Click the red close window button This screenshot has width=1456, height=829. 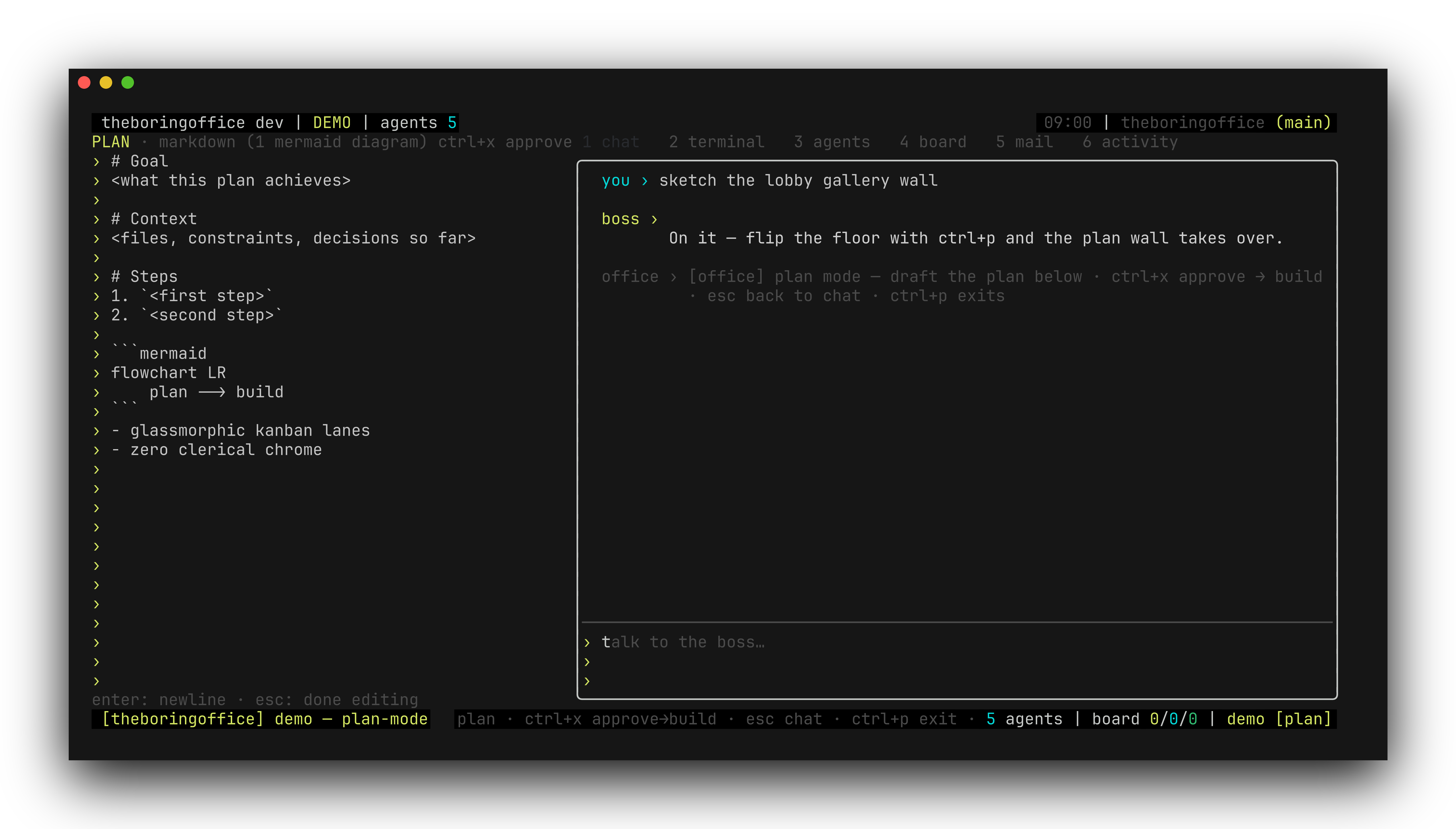coord(84,82)
